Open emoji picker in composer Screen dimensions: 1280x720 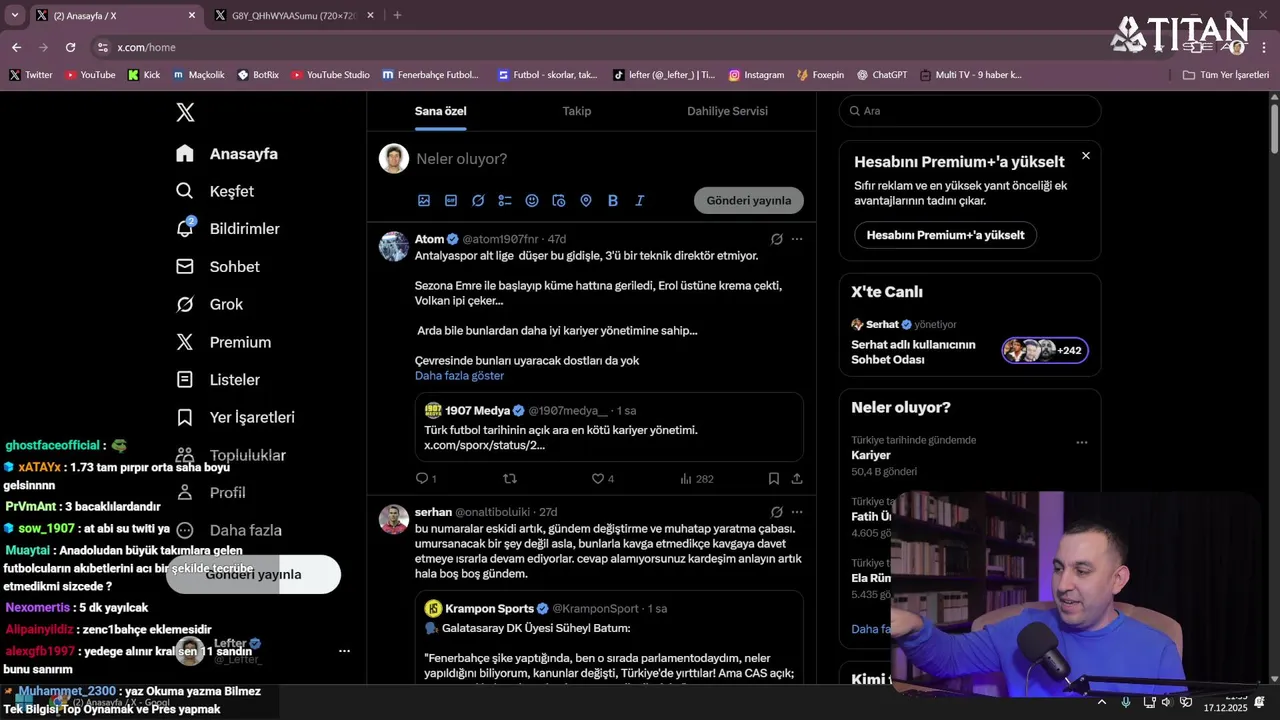532,200
